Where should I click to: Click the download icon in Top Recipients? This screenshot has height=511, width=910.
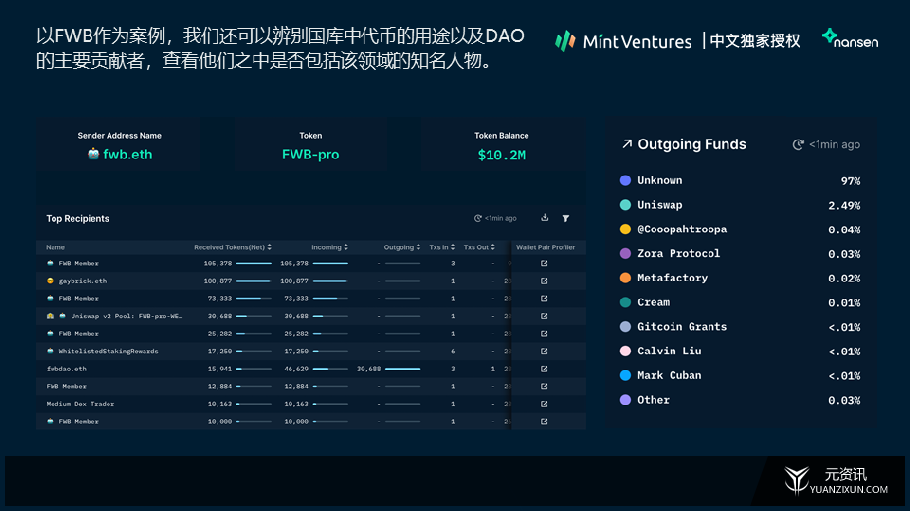(544, 218)
